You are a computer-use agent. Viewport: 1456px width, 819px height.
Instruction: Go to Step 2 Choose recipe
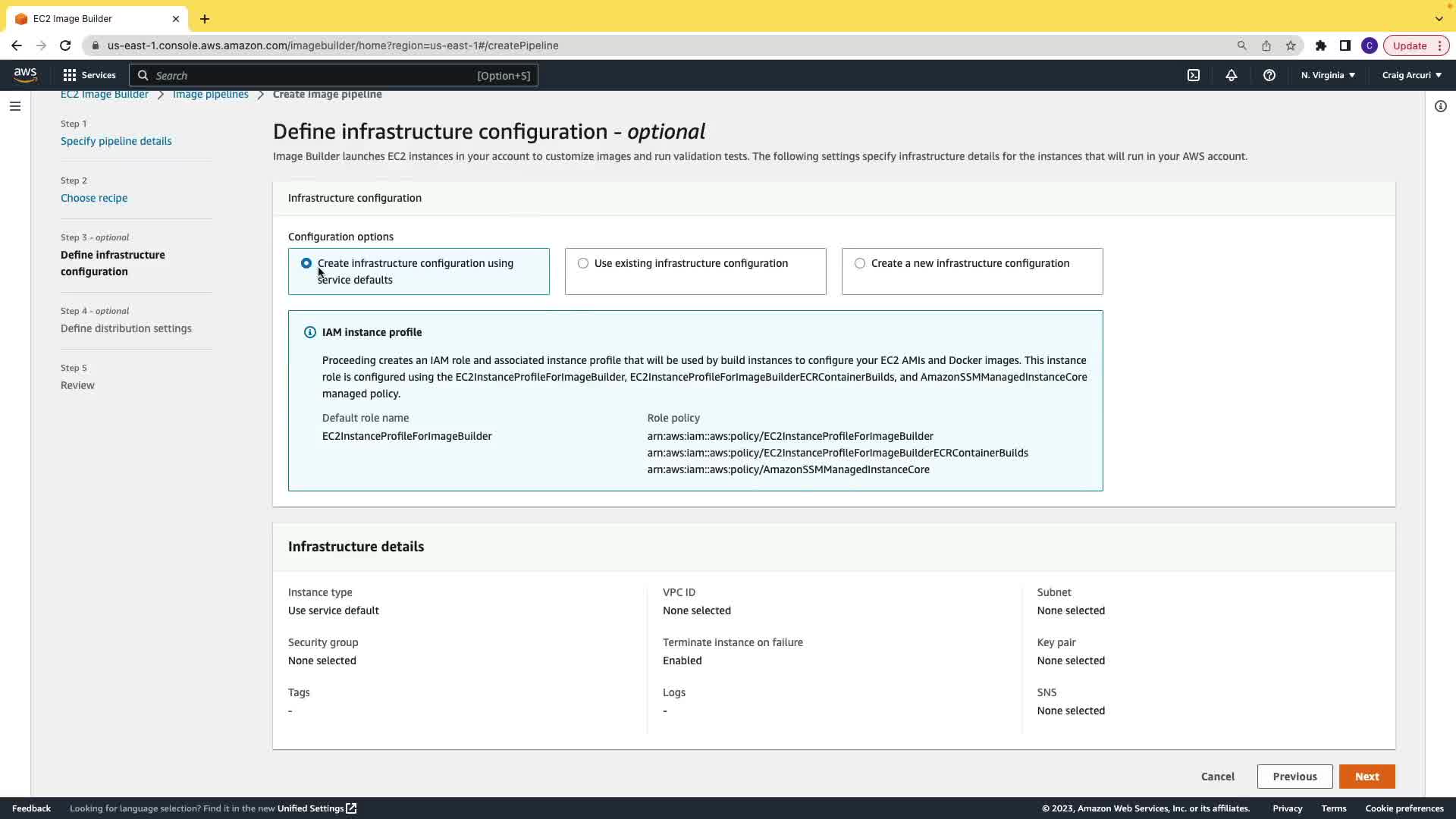[94, 198]
